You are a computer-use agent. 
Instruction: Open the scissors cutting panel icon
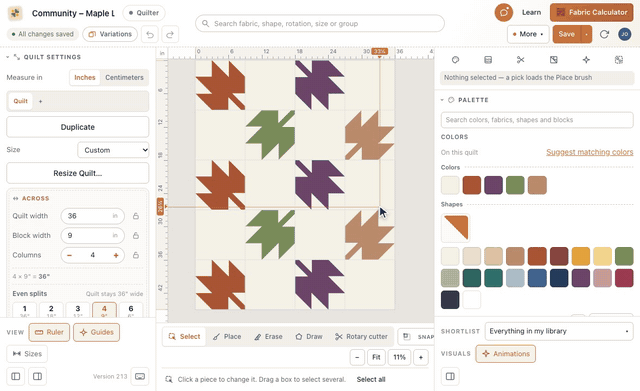520,60
